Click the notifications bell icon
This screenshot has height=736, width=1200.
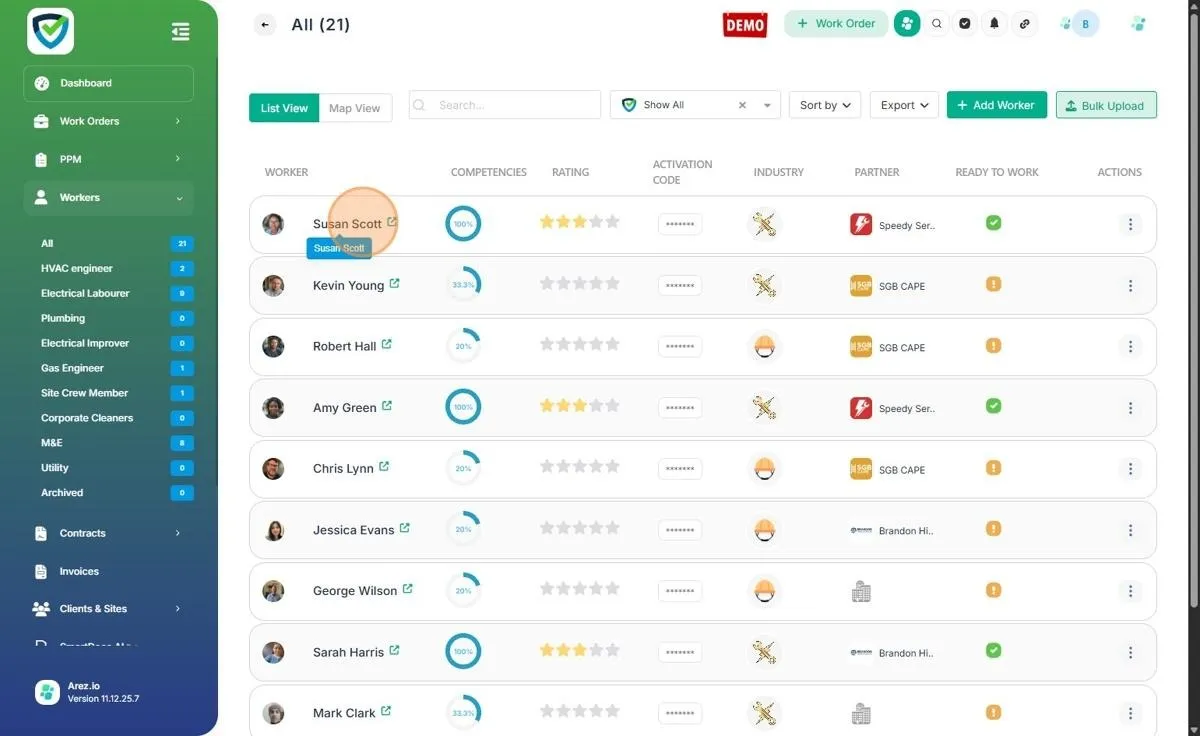[994, 24]
